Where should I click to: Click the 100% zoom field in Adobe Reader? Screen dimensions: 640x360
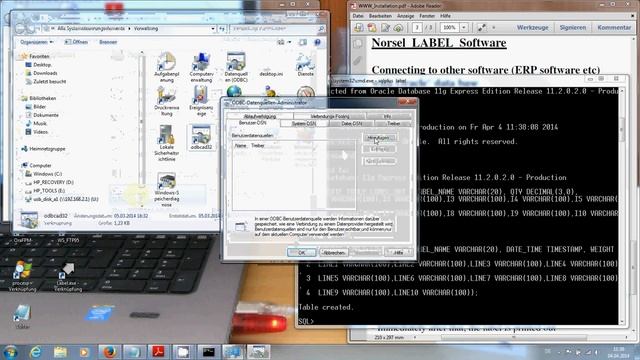pyautogui.click(x=449, y=27)
